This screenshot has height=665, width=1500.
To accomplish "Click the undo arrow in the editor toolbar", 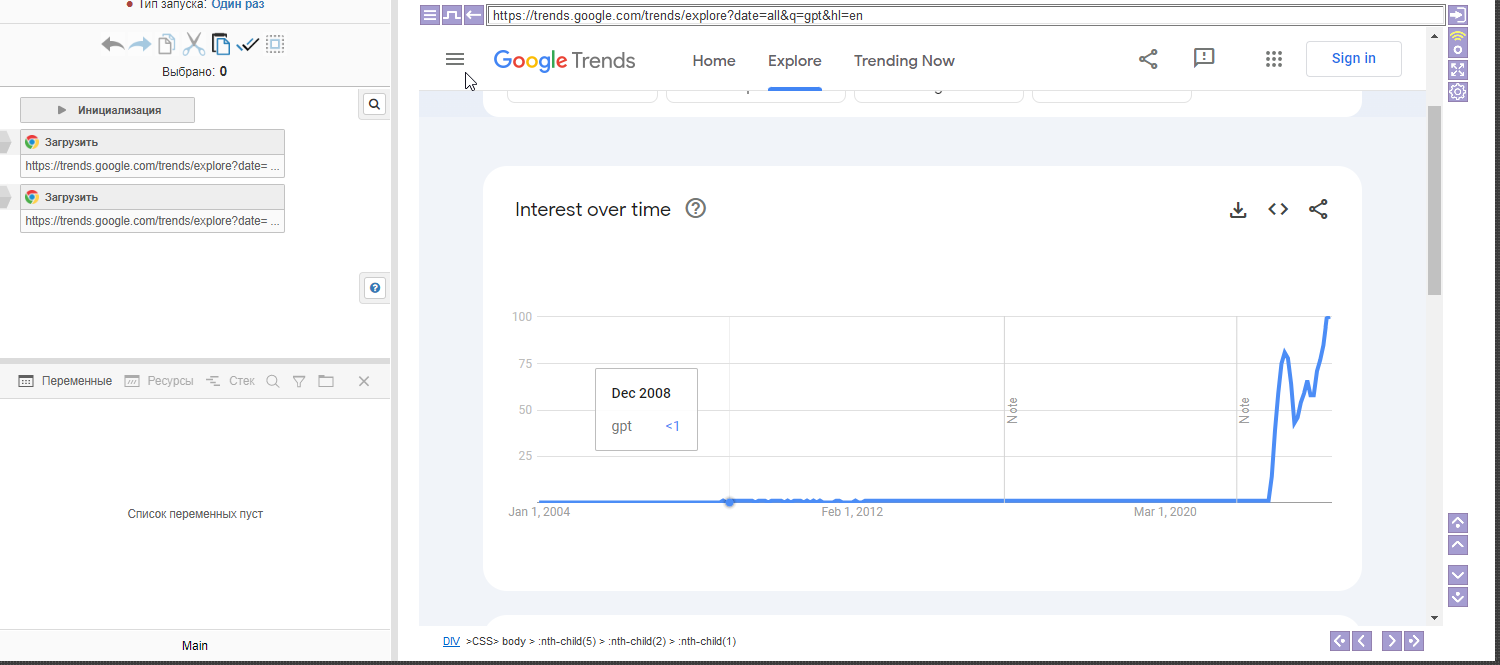I will click(x=112, y=44).
